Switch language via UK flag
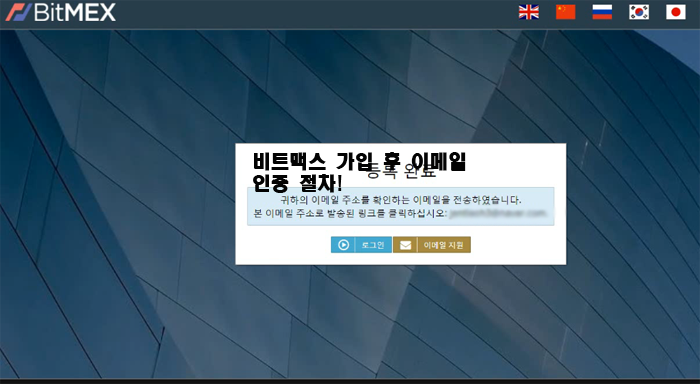The width and height of the screenshot is (700, 384). (x=529, y=12)
